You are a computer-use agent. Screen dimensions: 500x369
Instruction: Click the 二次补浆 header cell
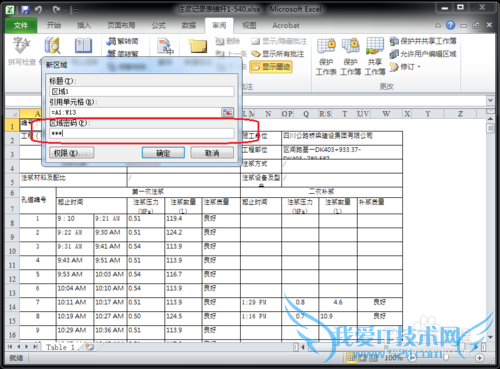(321, 192)
